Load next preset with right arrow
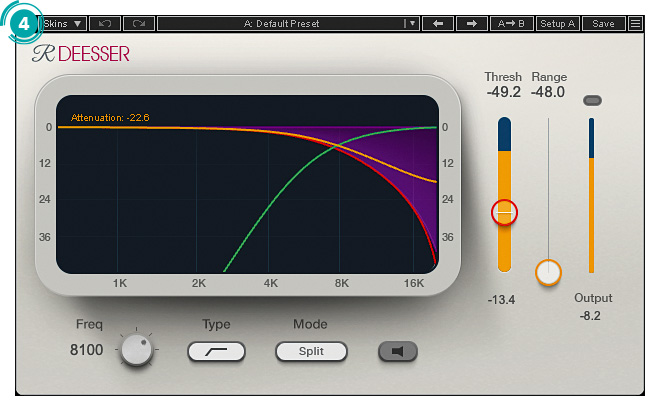 point(471,24)
